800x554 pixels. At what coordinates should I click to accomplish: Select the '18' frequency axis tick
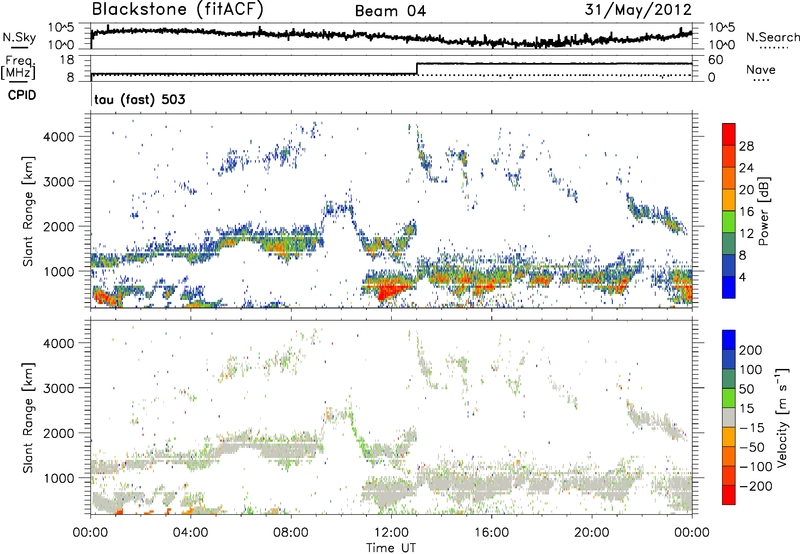(67, 60)
